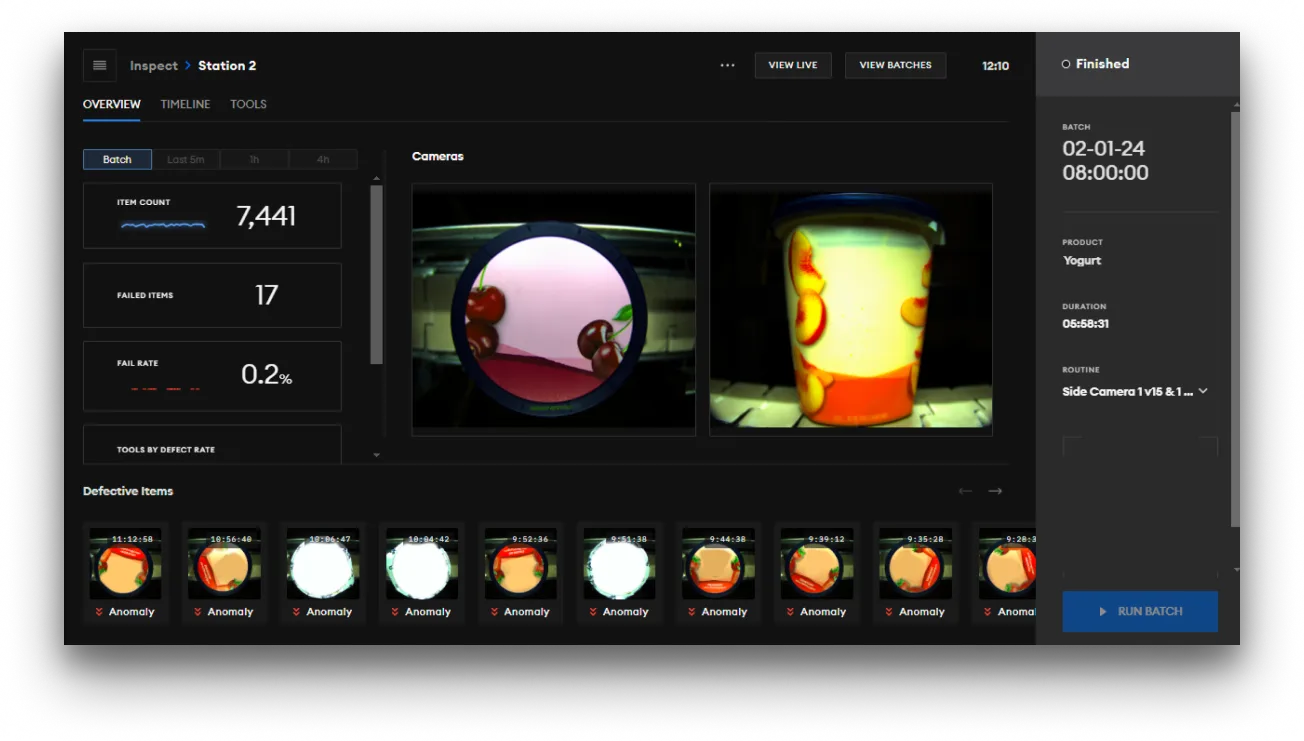Click the stats panel vertical scrollbar

coord(376,275)
